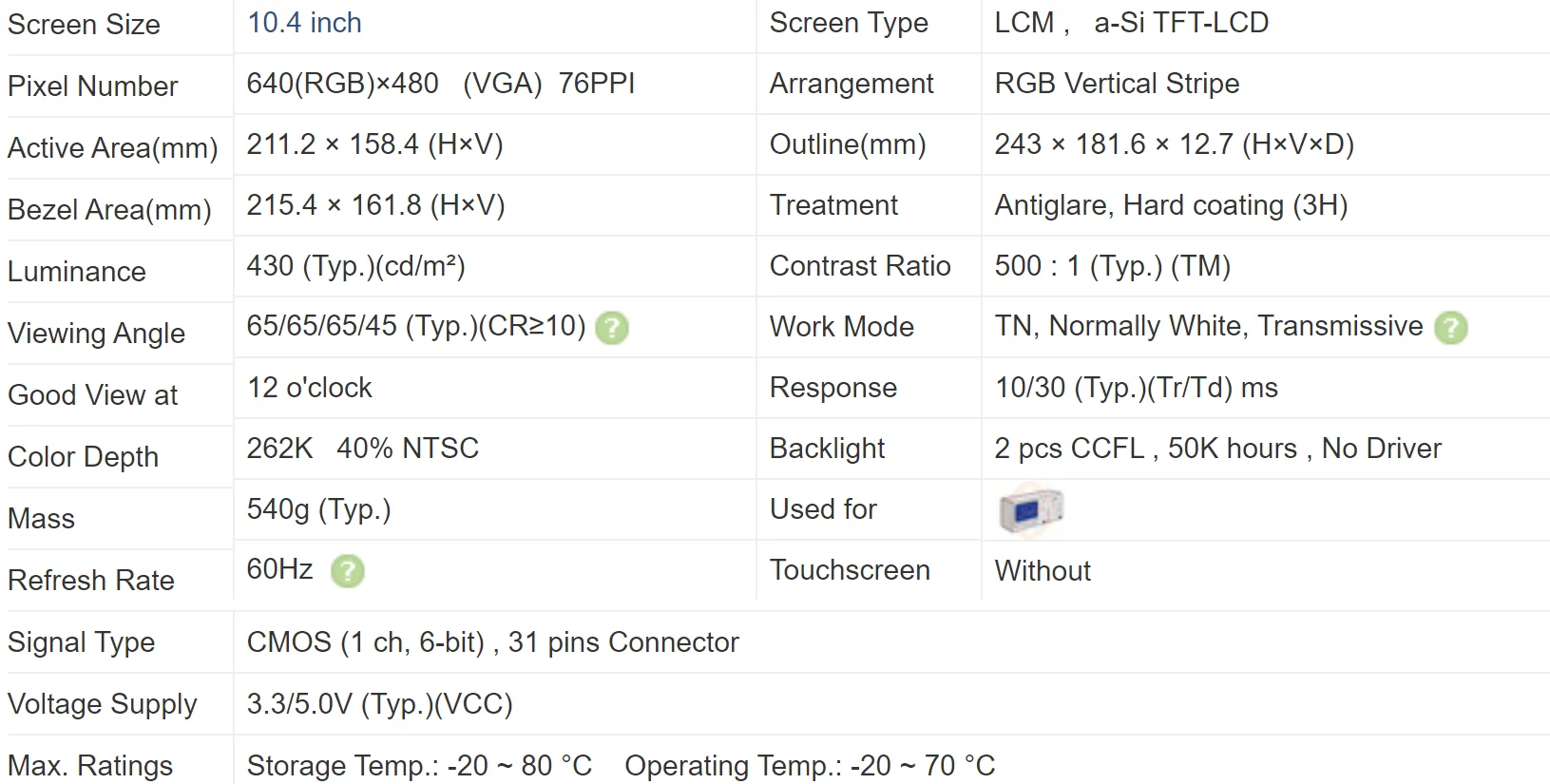Click the help icon next to 60Hz
The height and width of the screenshot is (784, 1550).
point(348,571)
